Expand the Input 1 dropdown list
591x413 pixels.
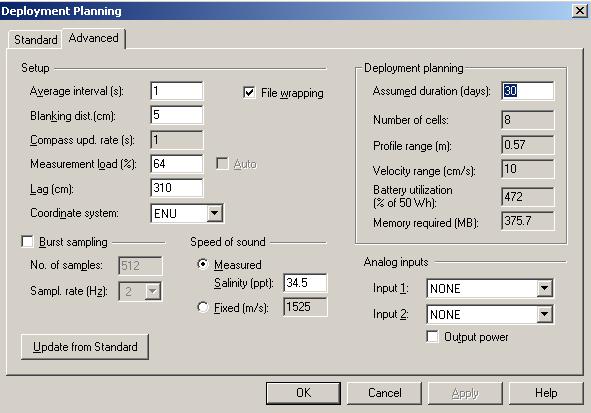[x=544, y=288]
